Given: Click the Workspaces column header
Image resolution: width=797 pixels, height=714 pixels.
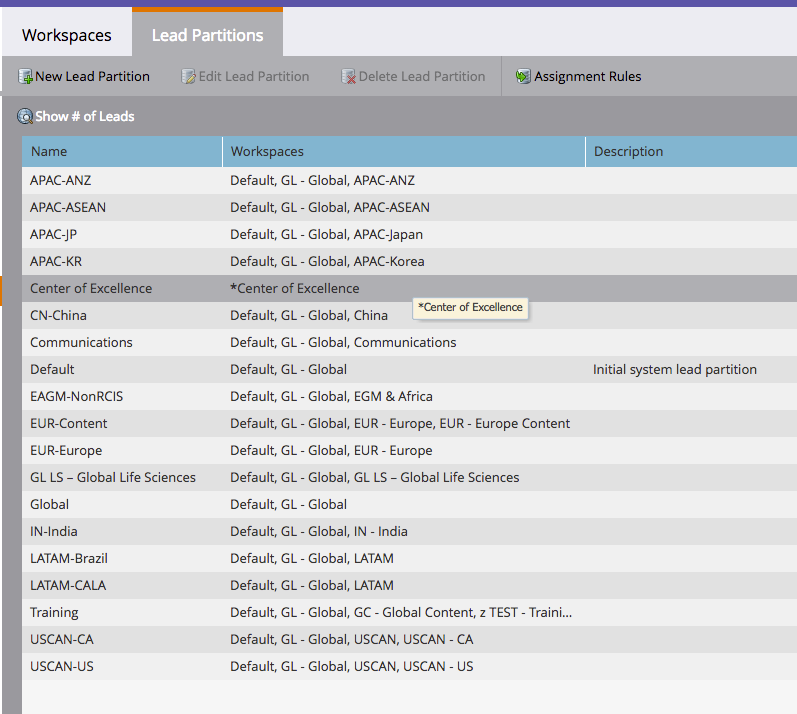Looking at the screenshot, I should [404, 151].
